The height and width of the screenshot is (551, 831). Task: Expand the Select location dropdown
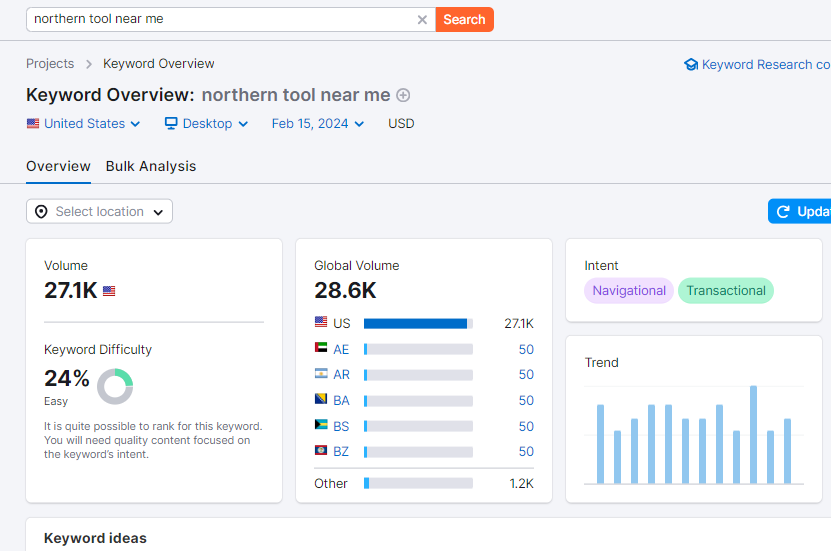point(99,211)
